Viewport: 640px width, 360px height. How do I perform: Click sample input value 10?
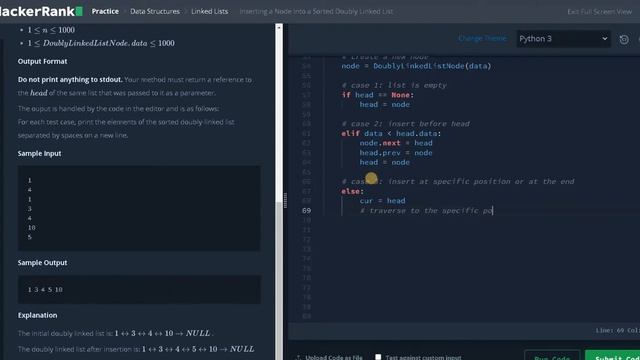(x=31, y=228)
